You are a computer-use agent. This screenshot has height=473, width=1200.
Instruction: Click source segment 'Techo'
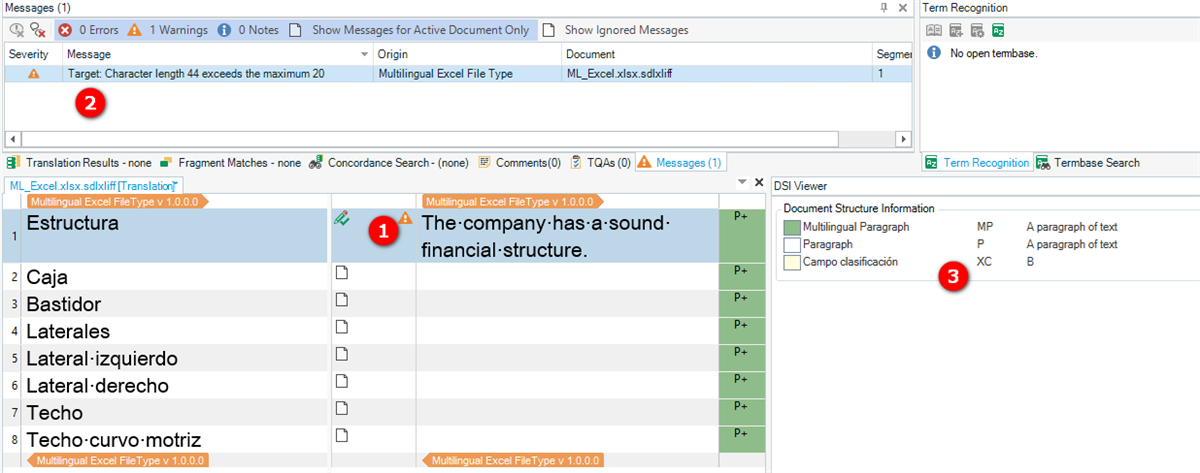[55, 412]
